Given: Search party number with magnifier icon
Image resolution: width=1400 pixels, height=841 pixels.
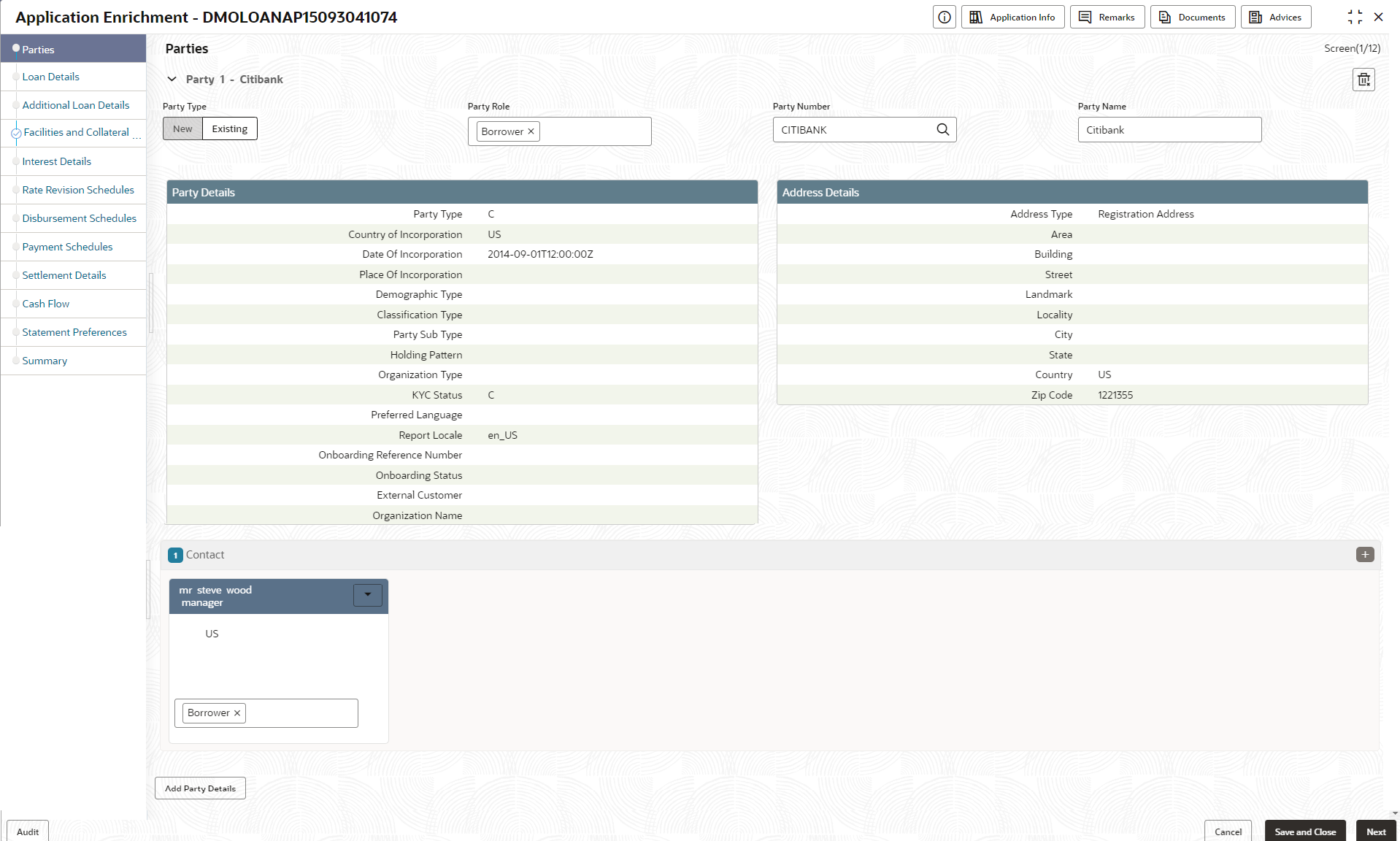Looking at the screenshot, I should tap(943, 130).
